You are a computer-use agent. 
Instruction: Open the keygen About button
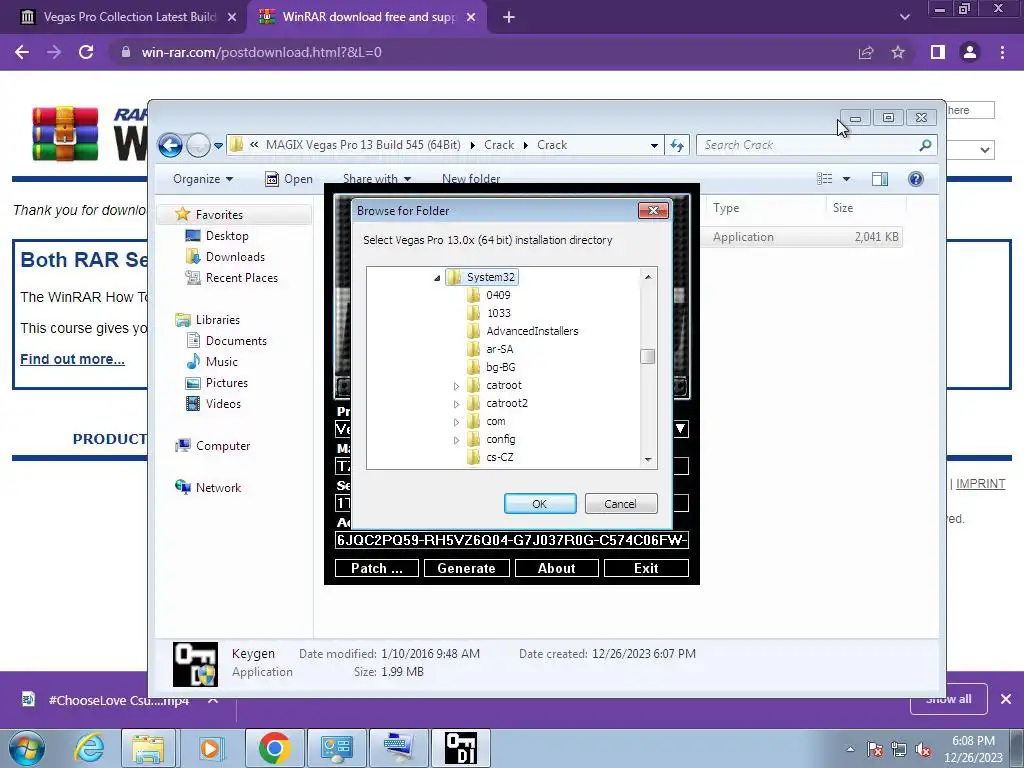556,568
